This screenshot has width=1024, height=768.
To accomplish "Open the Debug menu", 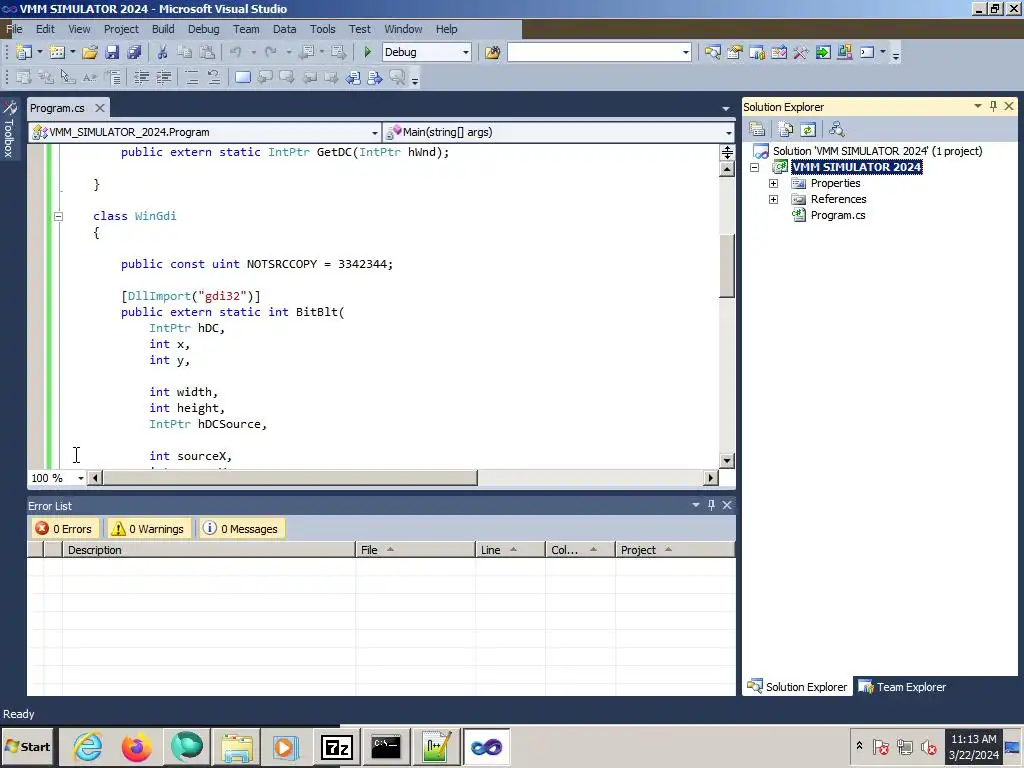I will coord(203,29).
